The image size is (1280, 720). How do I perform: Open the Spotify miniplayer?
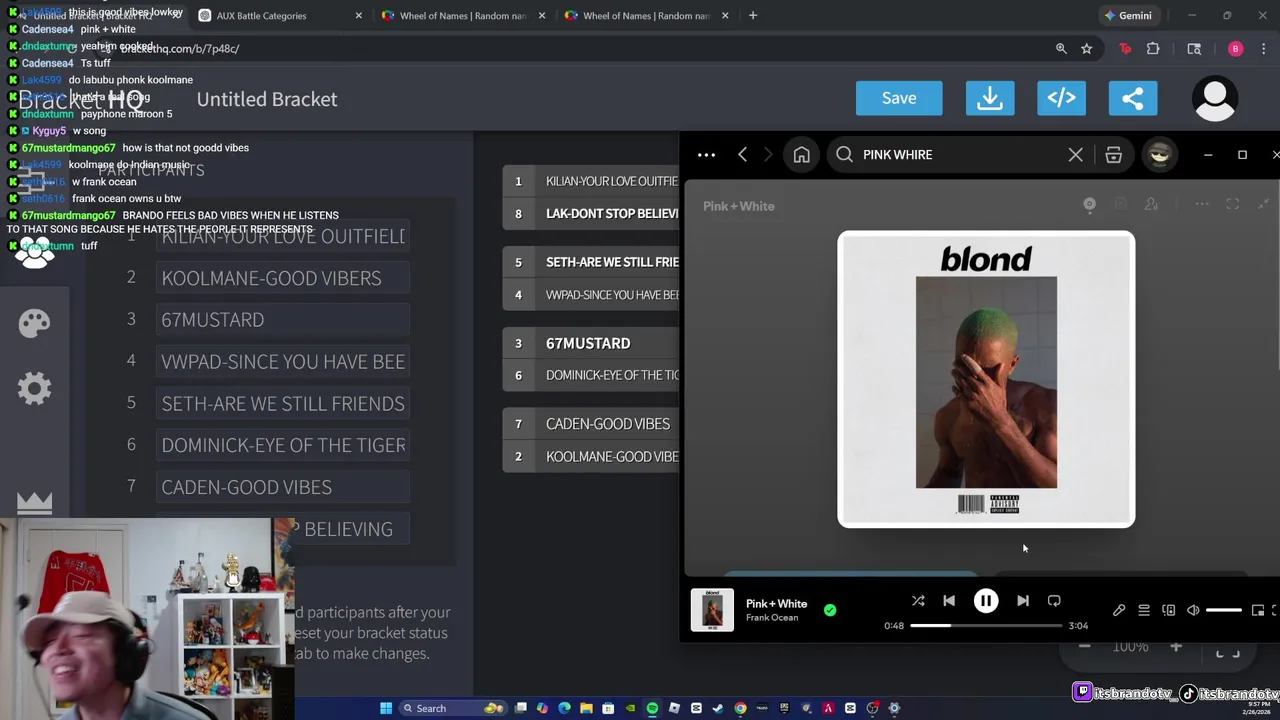tap(1258, 610)
